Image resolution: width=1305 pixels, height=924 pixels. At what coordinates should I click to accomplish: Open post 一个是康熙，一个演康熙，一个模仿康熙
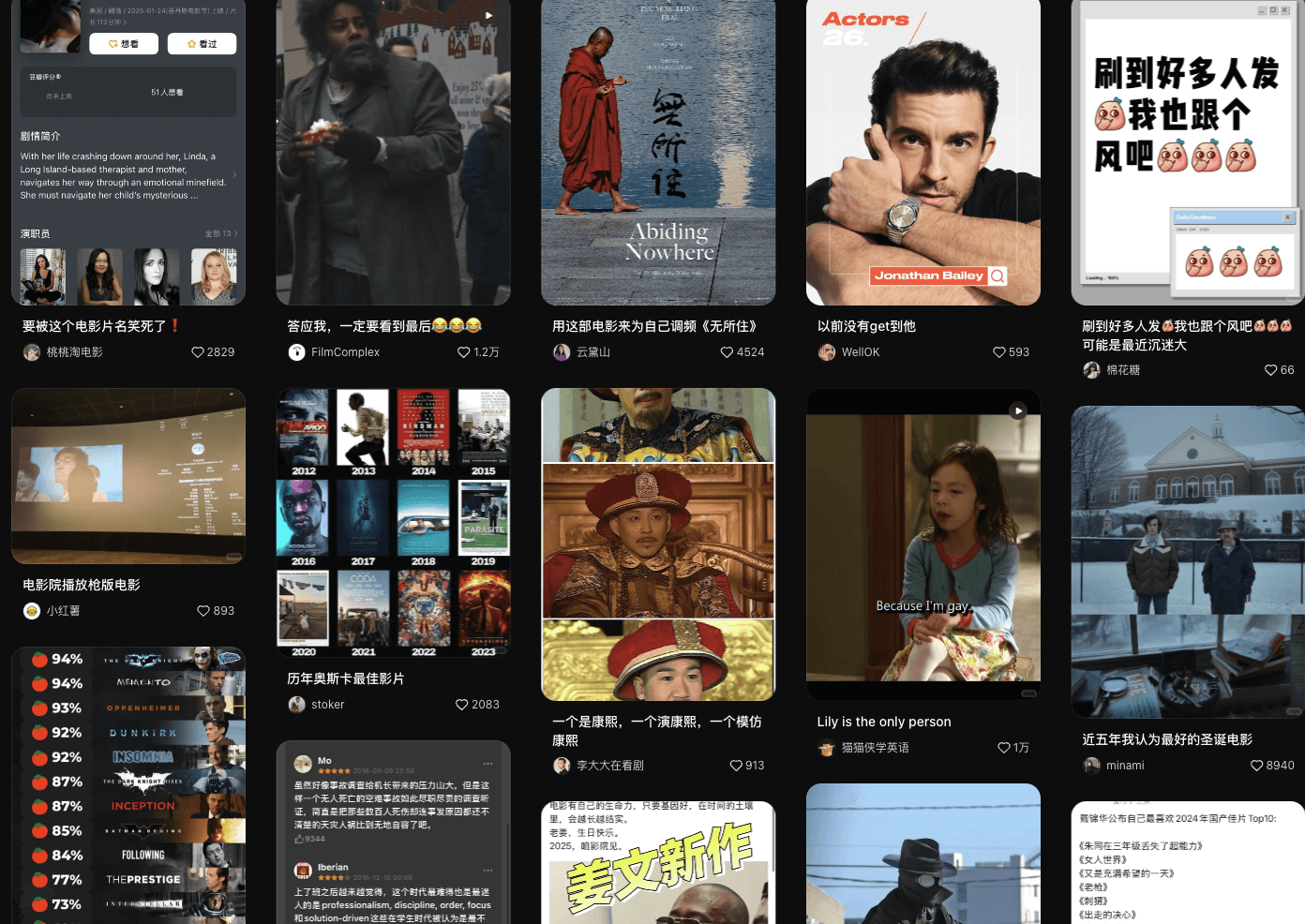[x=657, y=731]
